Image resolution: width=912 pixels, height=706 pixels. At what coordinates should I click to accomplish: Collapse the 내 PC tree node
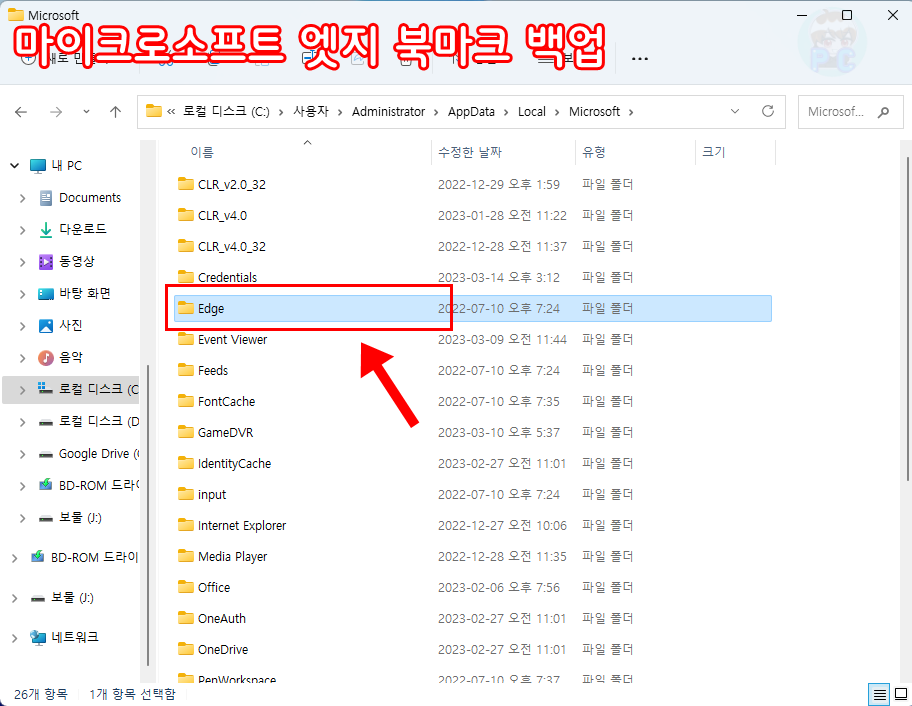pyautogui.click(x=15, y=166)
